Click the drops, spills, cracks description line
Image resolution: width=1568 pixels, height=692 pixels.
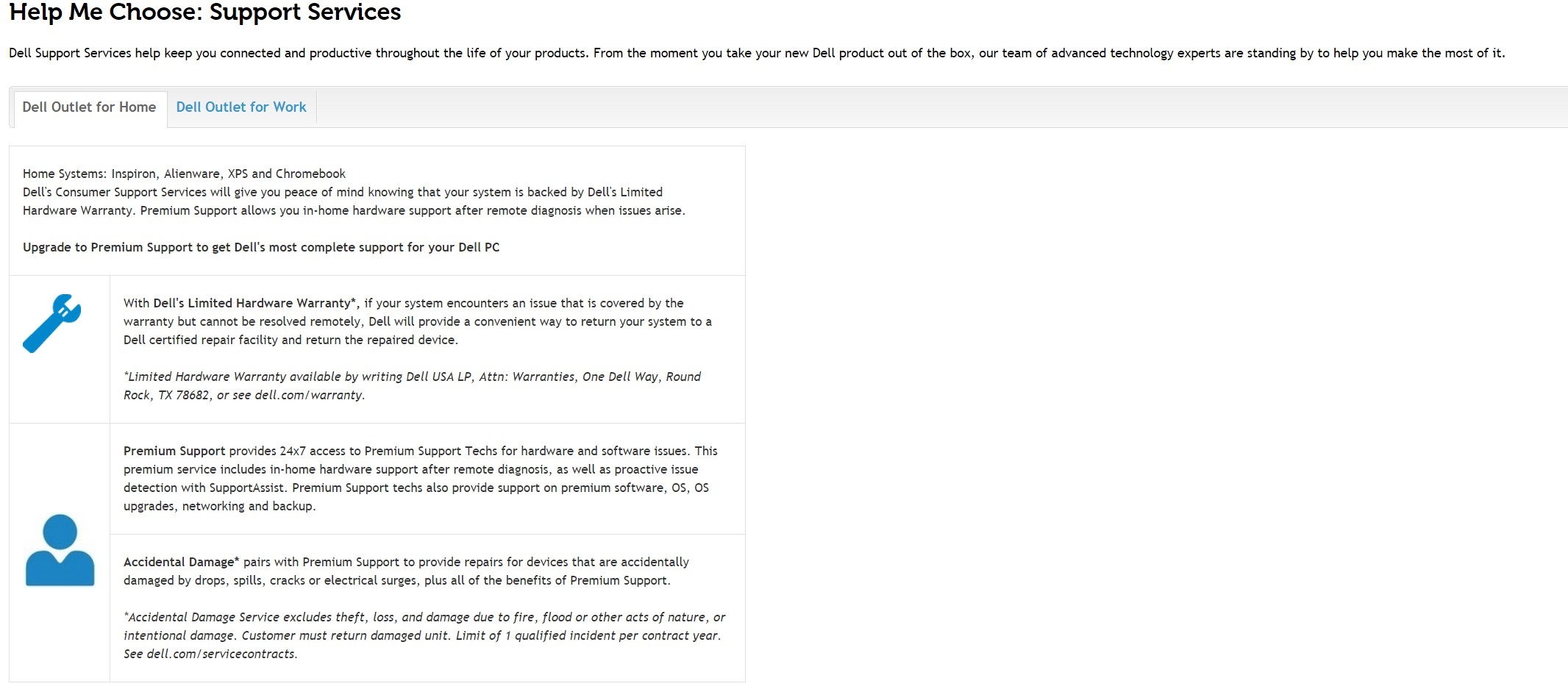click(397, 580)
